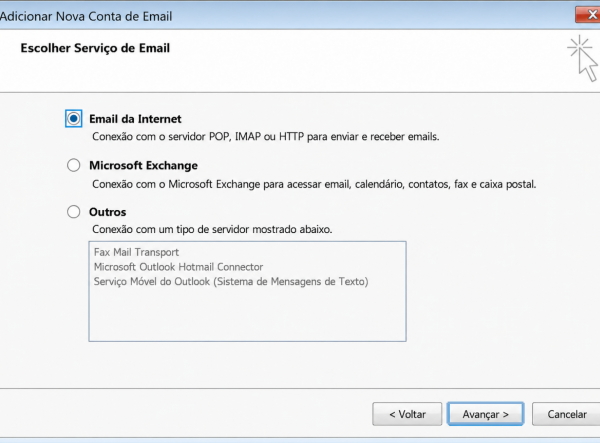The image size is (600, 443).
Task: Choose the Microsoft Exchange radio option
Action: click(x=73, y=165)
